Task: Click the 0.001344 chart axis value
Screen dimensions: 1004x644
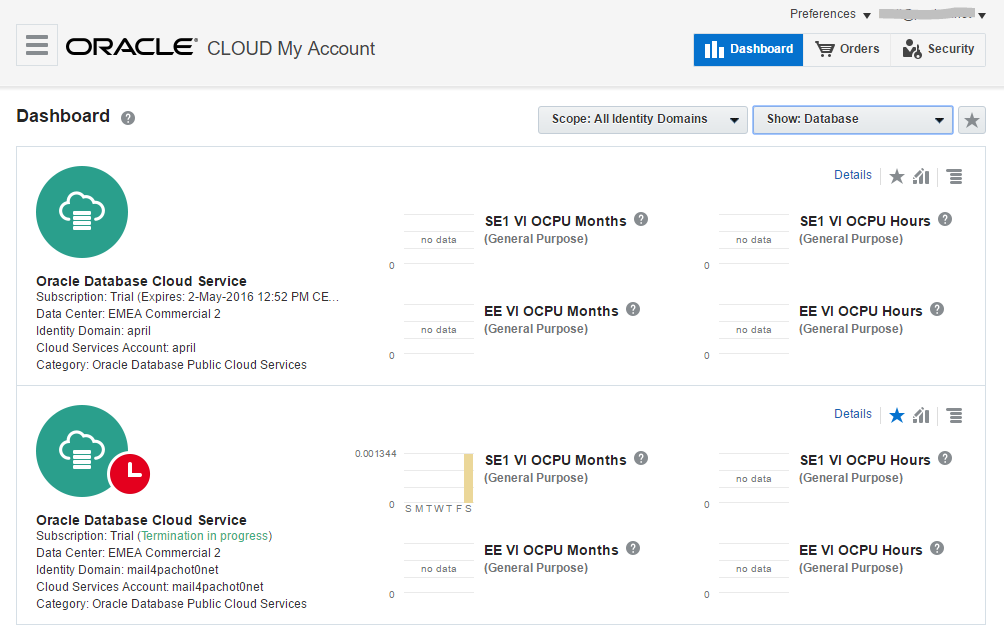Action: coord(375,454)
